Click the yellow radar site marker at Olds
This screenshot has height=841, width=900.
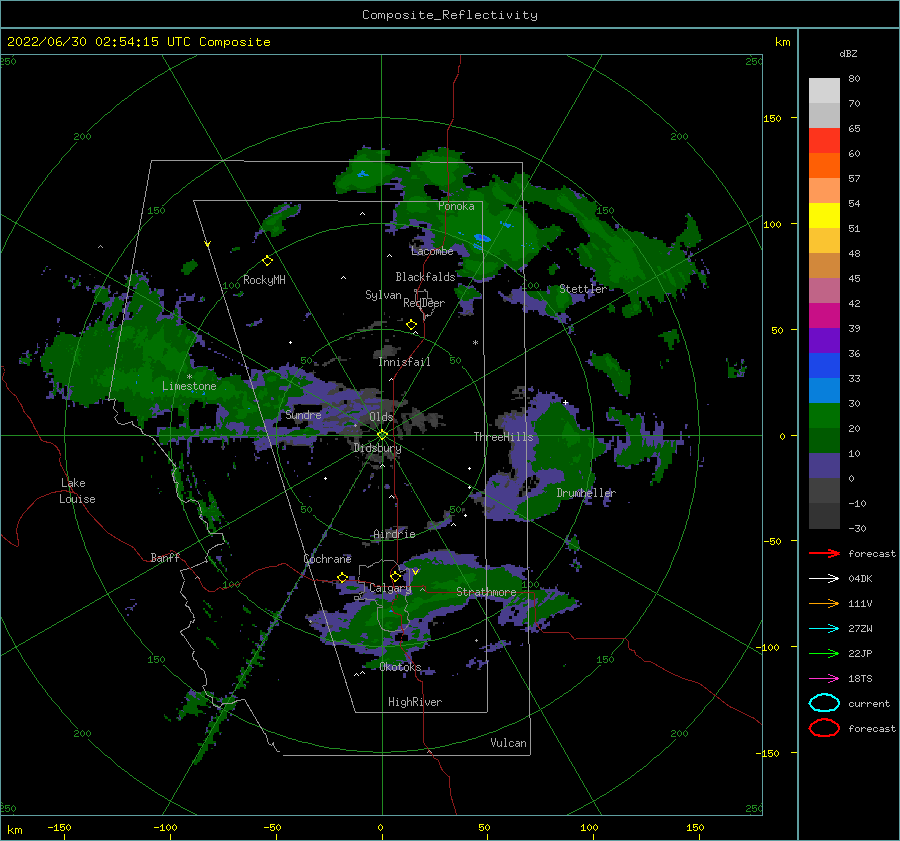tap(382, 435)
